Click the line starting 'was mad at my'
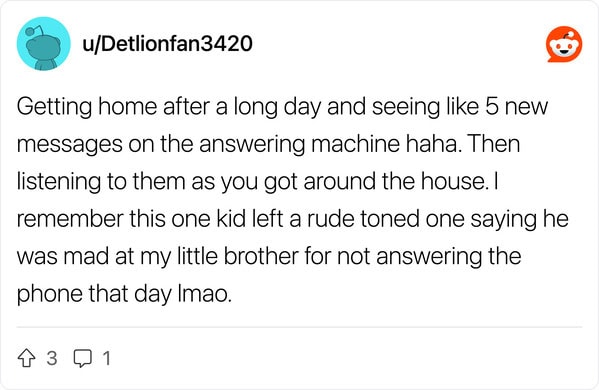 point(269,256)
